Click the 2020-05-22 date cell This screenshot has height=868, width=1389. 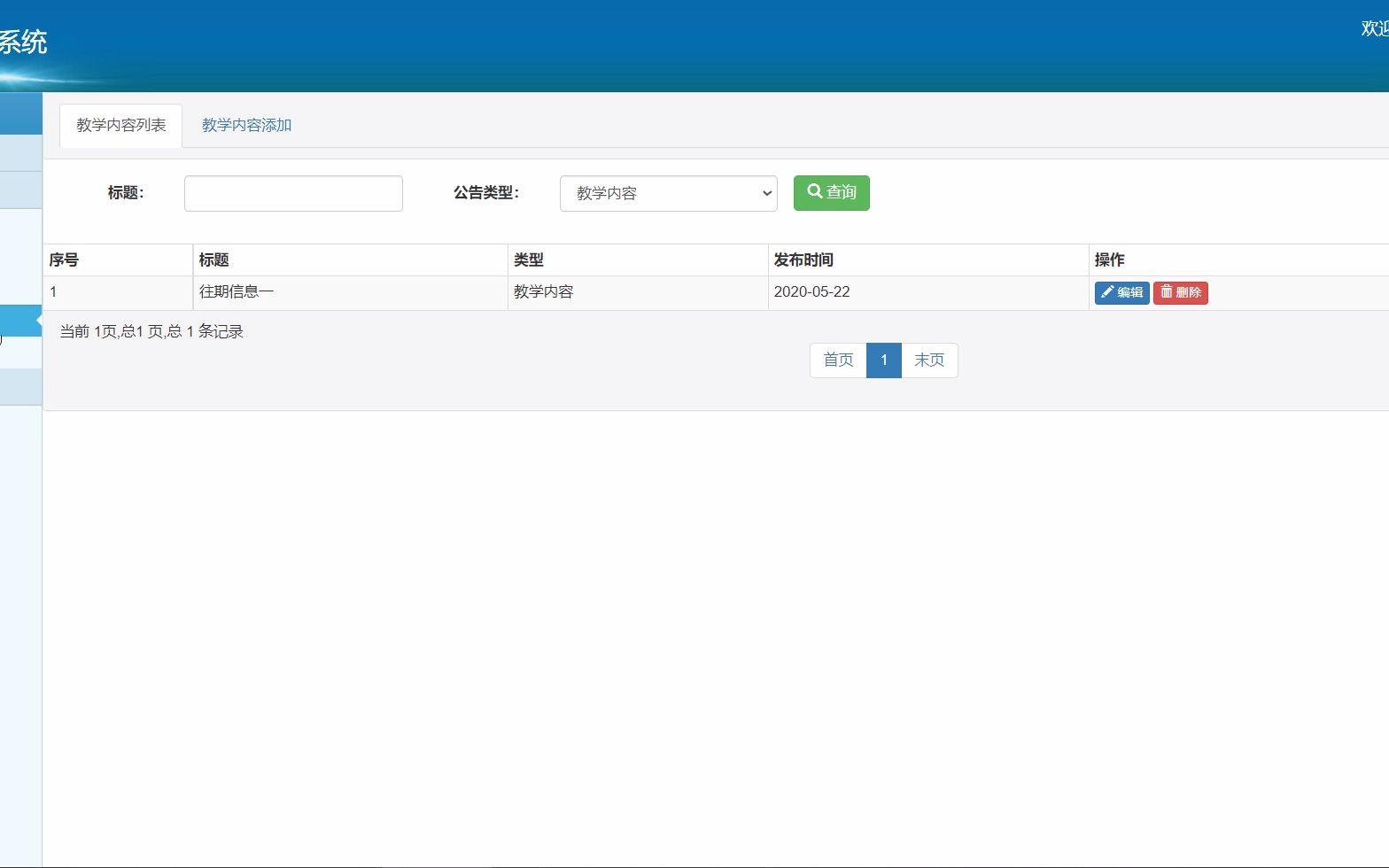(x=928, y=292)
